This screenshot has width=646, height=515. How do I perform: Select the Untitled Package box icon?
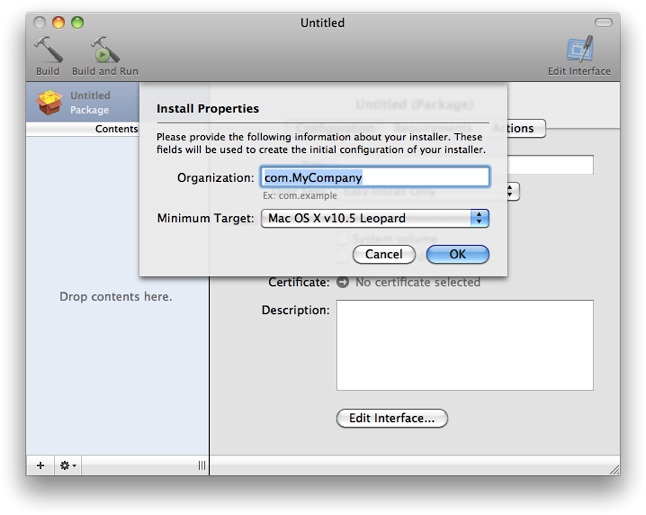pyautogui.click(x=50, y=102)
